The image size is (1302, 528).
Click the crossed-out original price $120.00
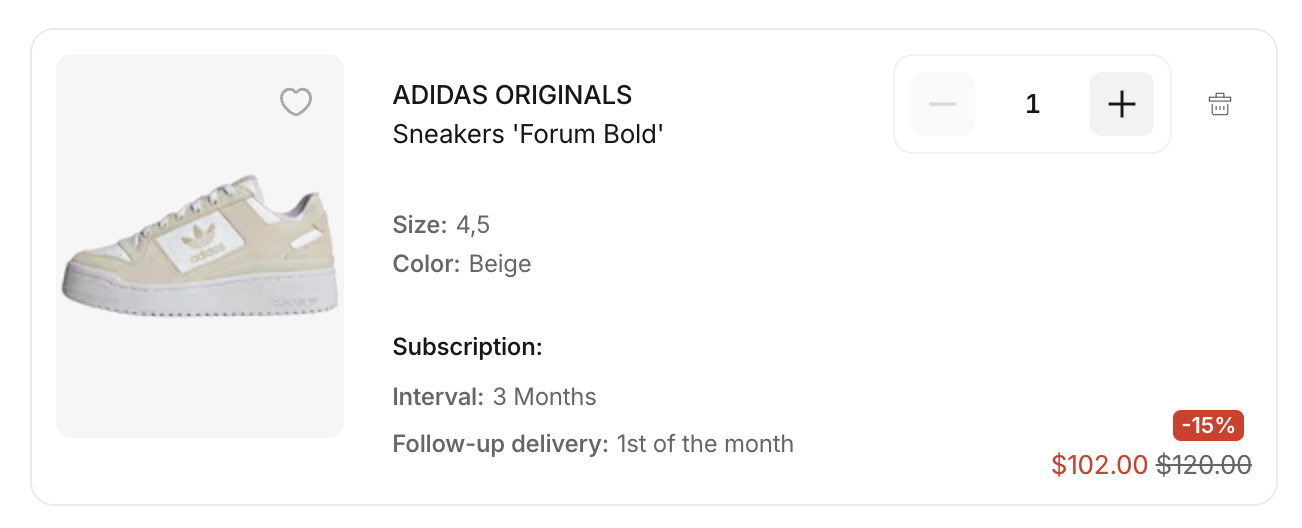pyautogui.click(x=1204, y=465)
